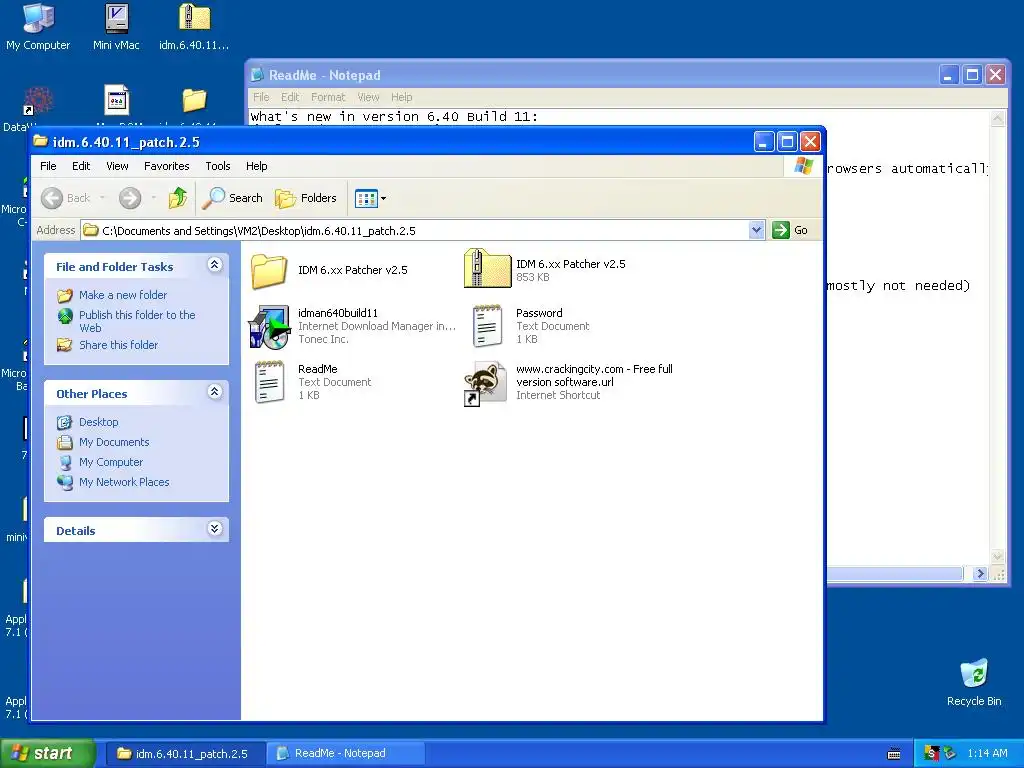Open the Forward history dropdown arrow
The image size is (1024, 768).
pos(153,198)
